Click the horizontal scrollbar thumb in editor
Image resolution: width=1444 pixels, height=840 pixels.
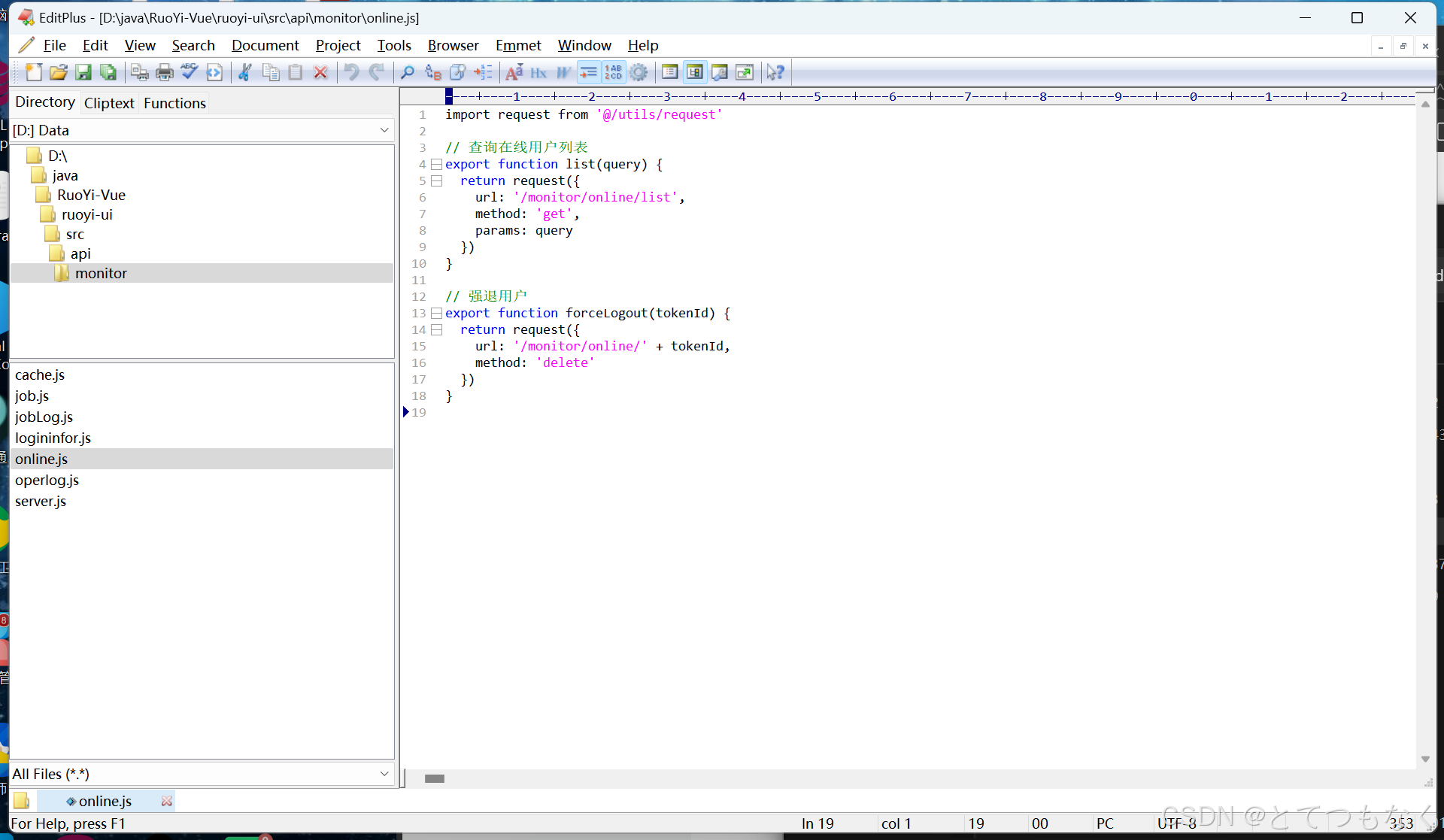tap(434, 778)
